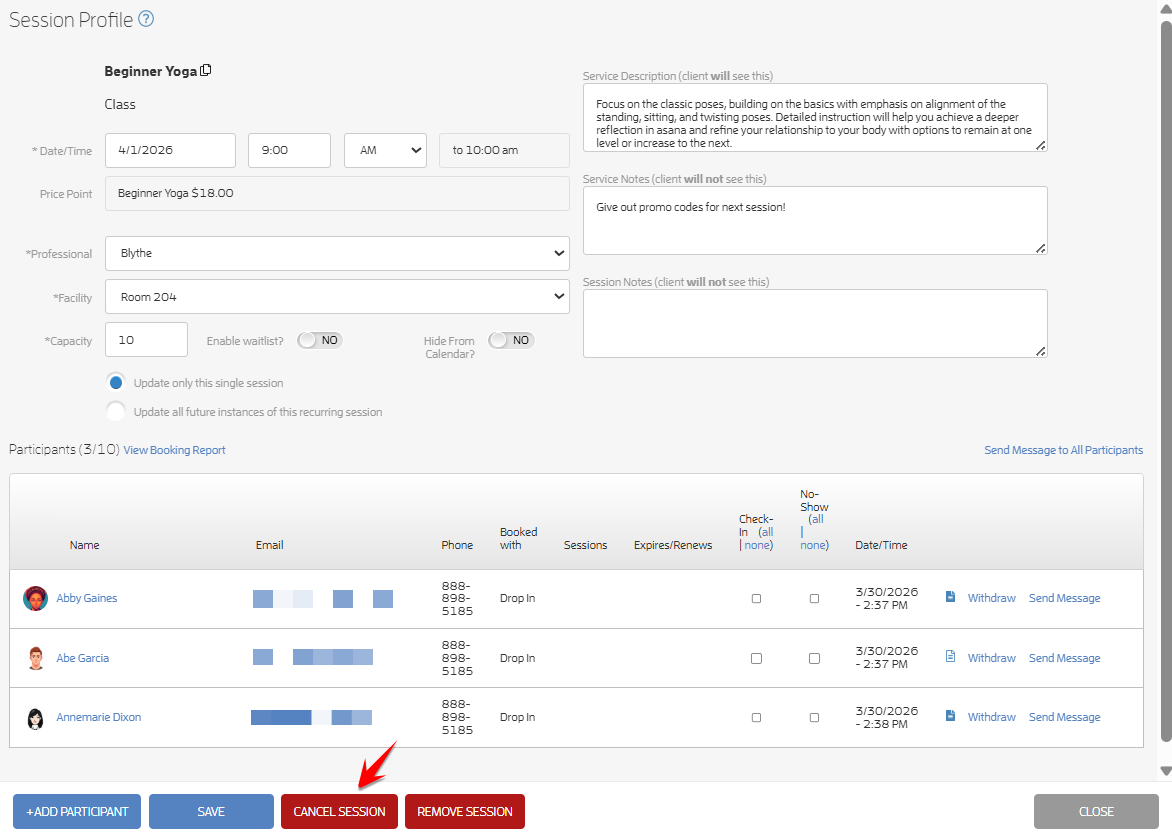The image size is (1172, 840).
Task: Open Abby Gaines avatar picture
Action: (35, 599)
